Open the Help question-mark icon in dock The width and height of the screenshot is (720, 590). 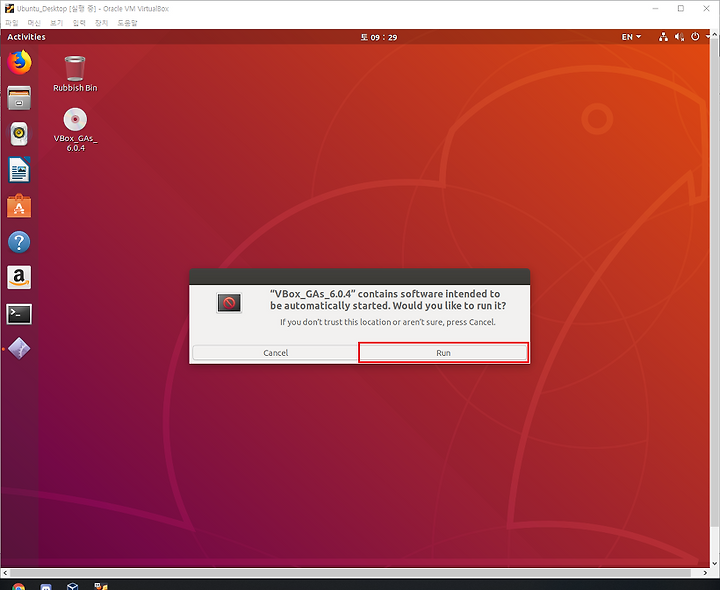tap(19, 242)
